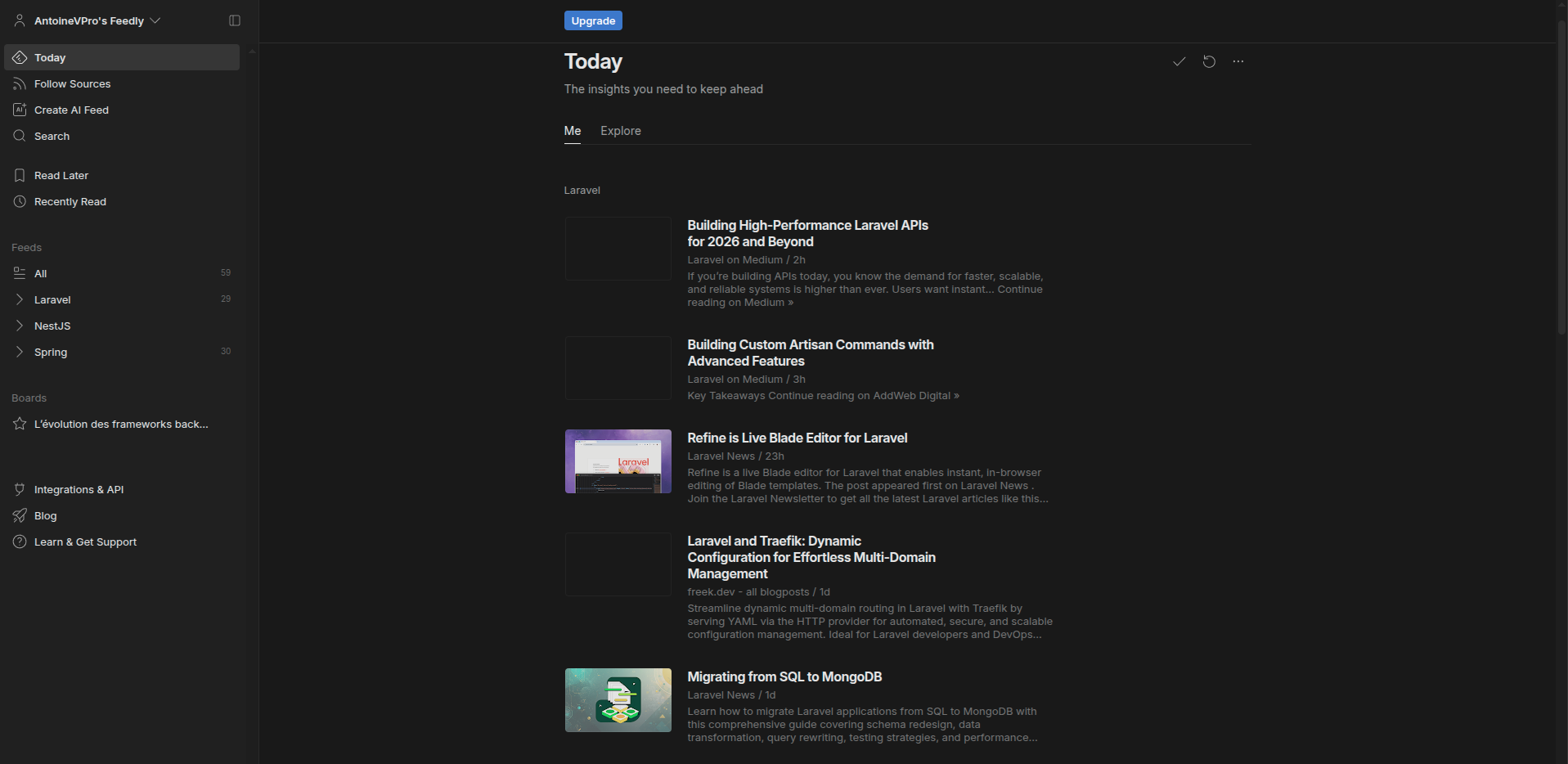The height and width of the screenshot is (764, 1568).
Task: Expand the Spring feed
Action: click(x=19, y=352)
